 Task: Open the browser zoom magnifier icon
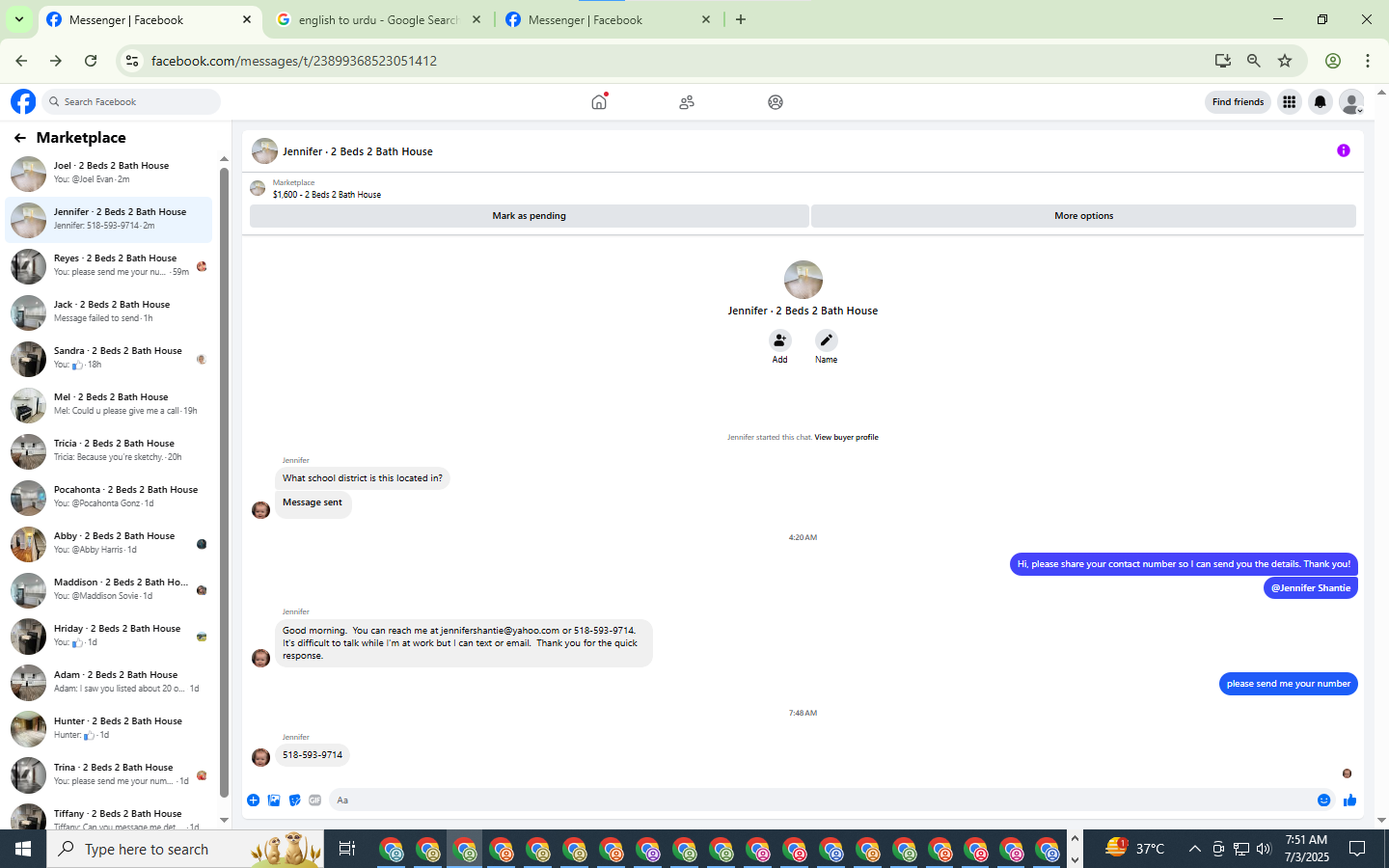point(1254,61)
